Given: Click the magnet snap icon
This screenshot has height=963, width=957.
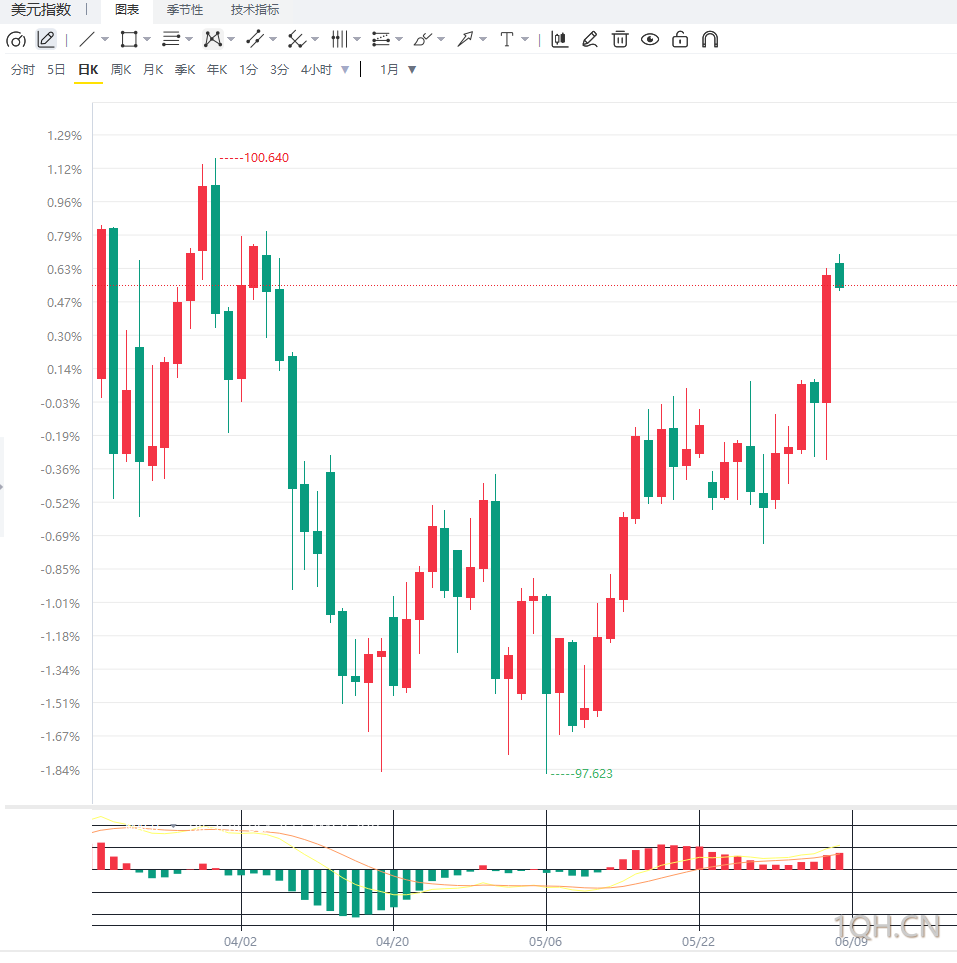Looking at the screenshot, I should [710, 39].
